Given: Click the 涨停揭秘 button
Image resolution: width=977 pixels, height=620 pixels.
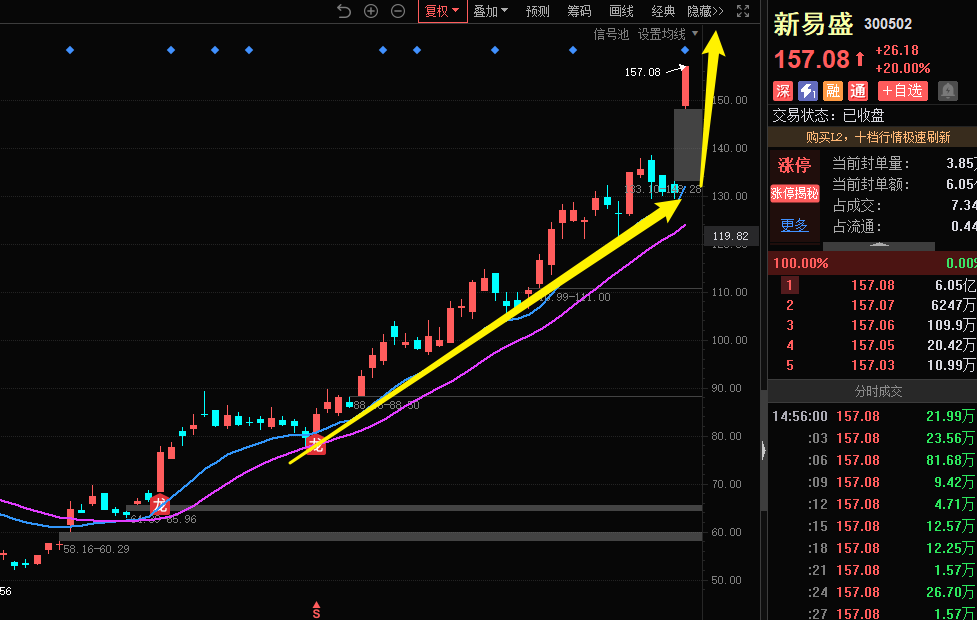Looking at the screenshot, I should [794, 193].
